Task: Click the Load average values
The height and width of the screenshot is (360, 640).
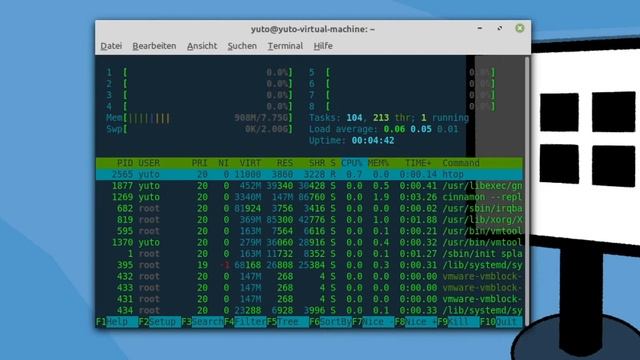Action: coord(421,129)
